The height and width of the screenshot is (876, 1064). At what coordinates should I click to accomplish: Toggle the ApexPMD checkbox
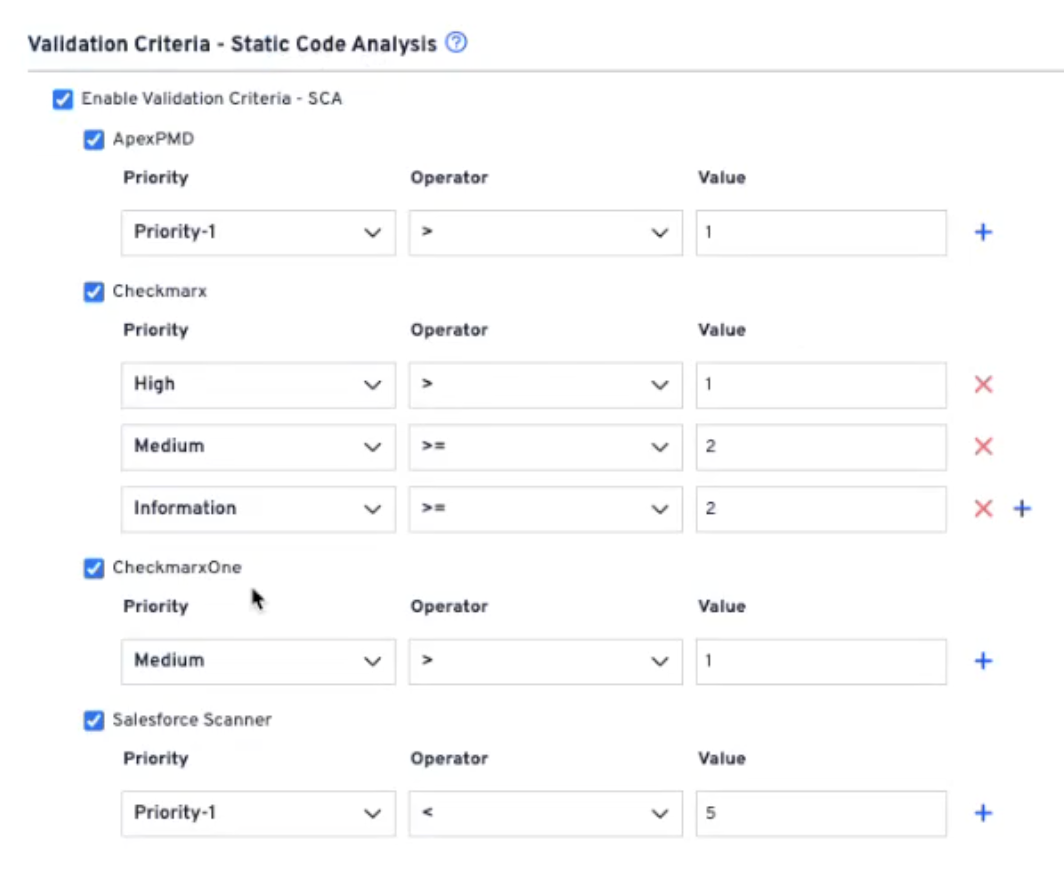(x=94, y=140)
